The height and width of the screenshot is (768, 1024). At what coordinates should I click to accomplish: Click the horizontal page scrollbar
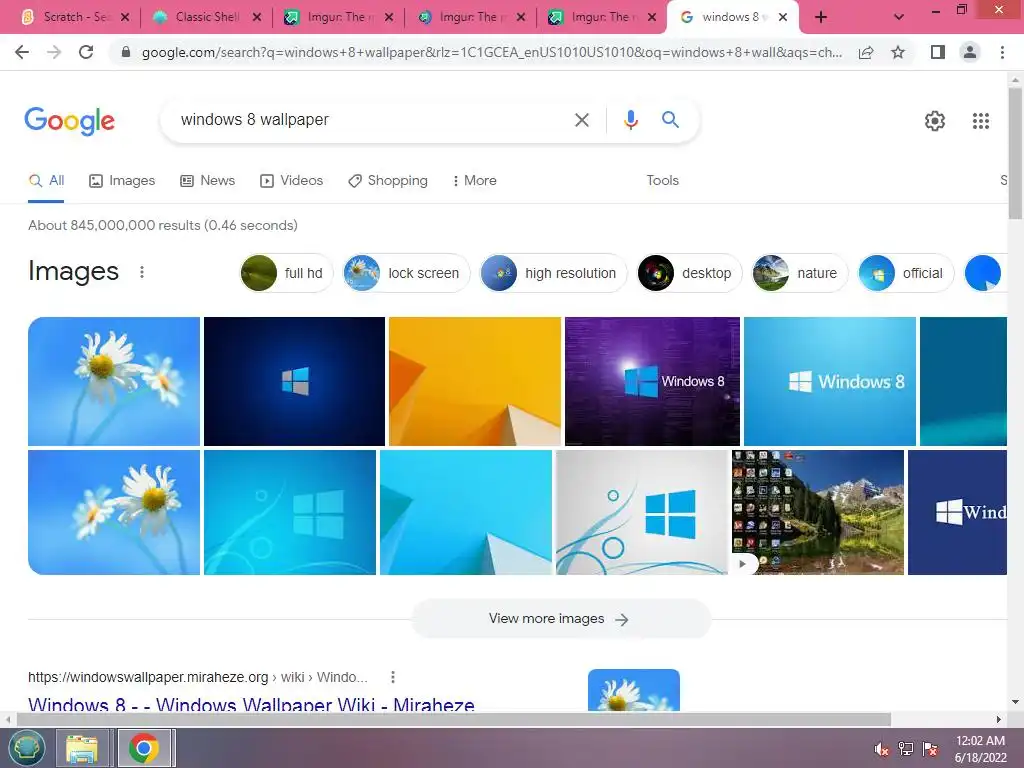tap(453, 719)
